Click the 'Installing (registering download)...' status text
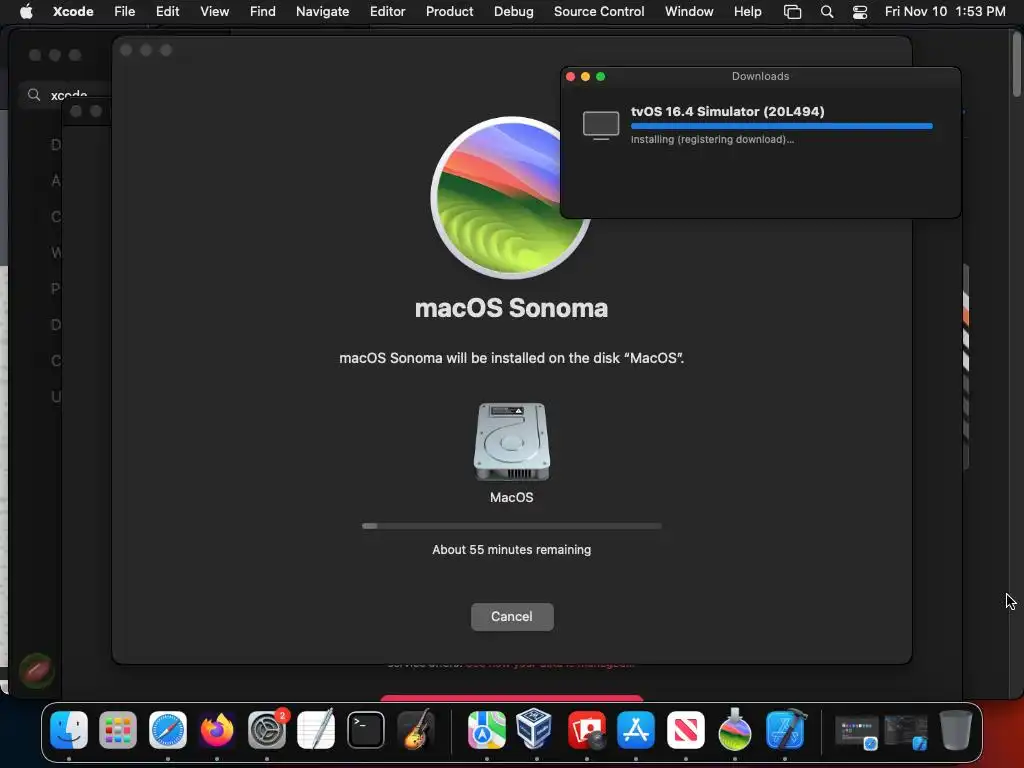1024x768 pixels. pos(712,139)
